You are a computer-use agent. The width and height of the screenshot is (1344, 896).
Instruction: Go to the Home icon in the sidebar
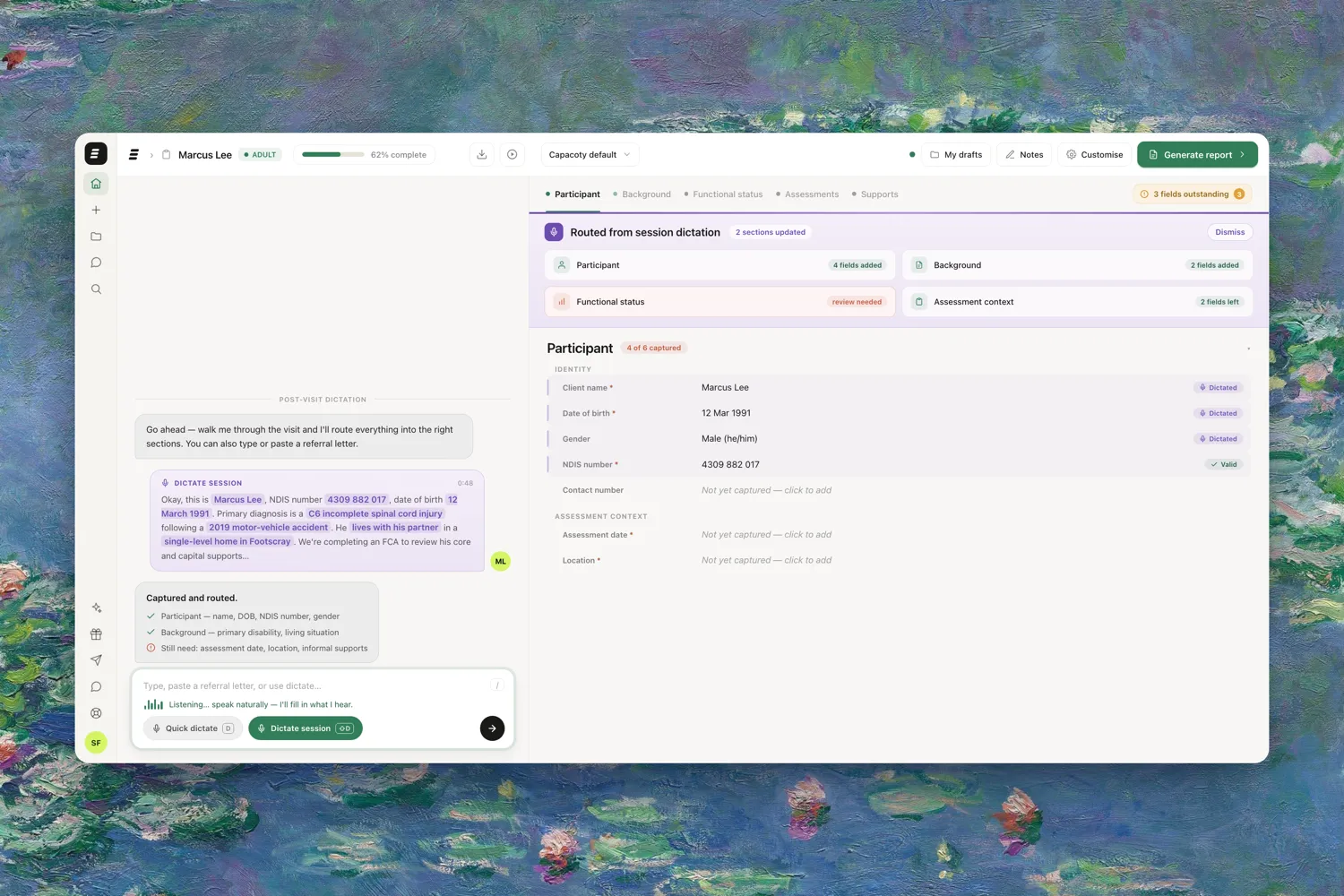coord(96,184)
